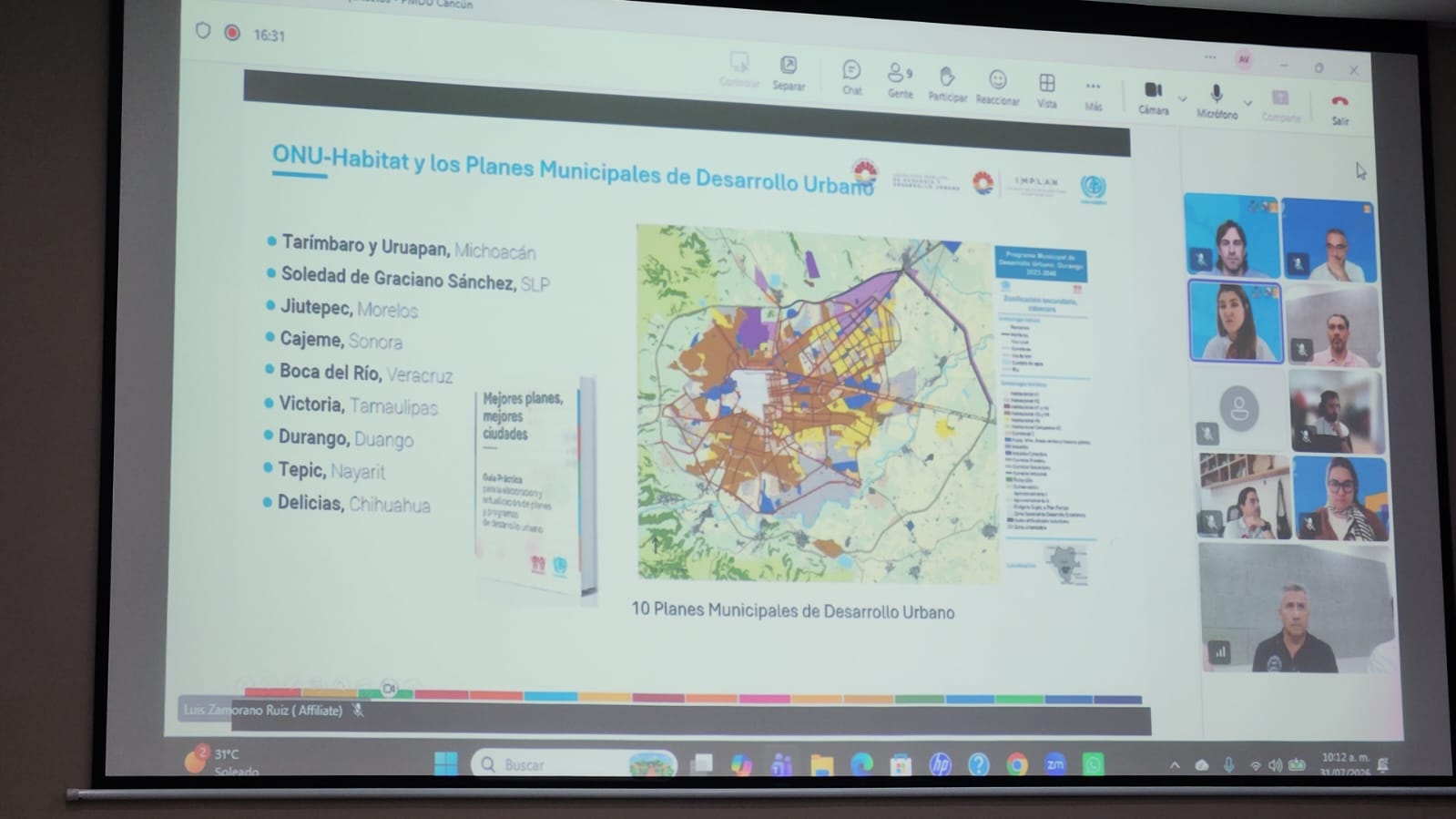1456x819 pixels.
Task: Open the title bar three-dots settings menu
Action: [1210, 57]
